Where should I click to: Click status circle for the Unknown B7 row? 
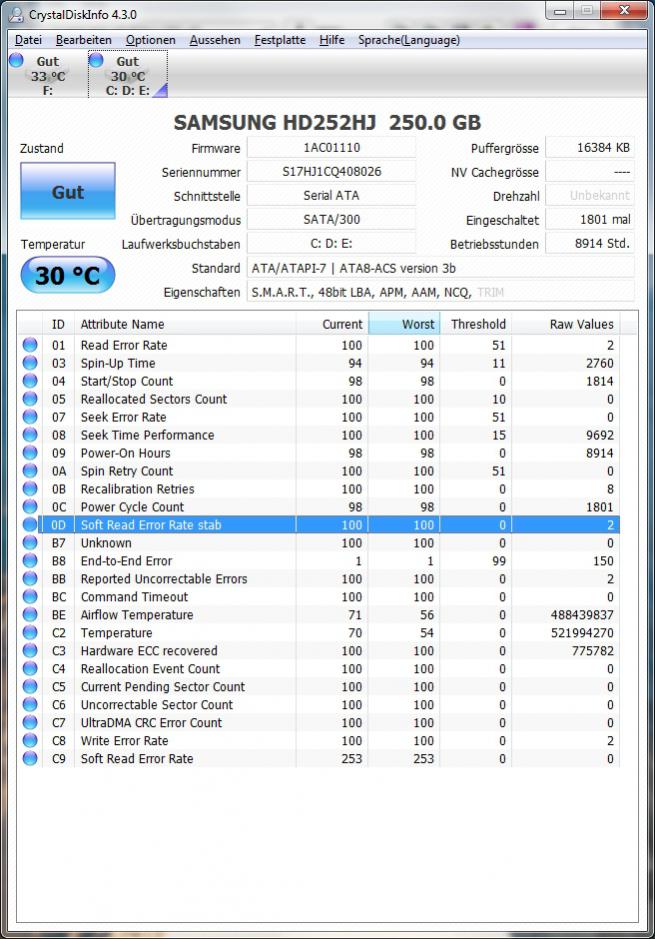(x=30, y=543)
